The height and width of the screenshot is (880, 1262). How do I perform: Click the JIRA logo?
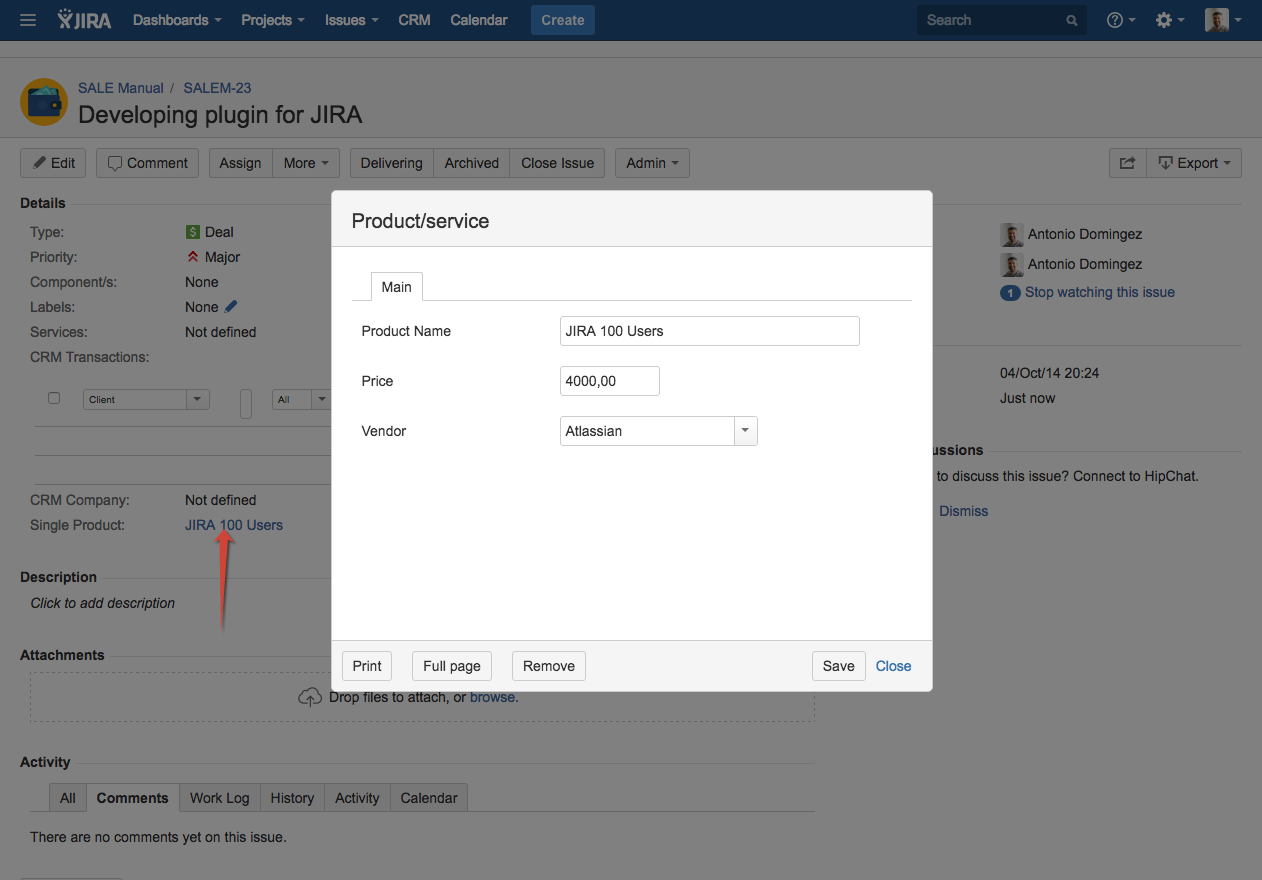click(x=84, y=20)
